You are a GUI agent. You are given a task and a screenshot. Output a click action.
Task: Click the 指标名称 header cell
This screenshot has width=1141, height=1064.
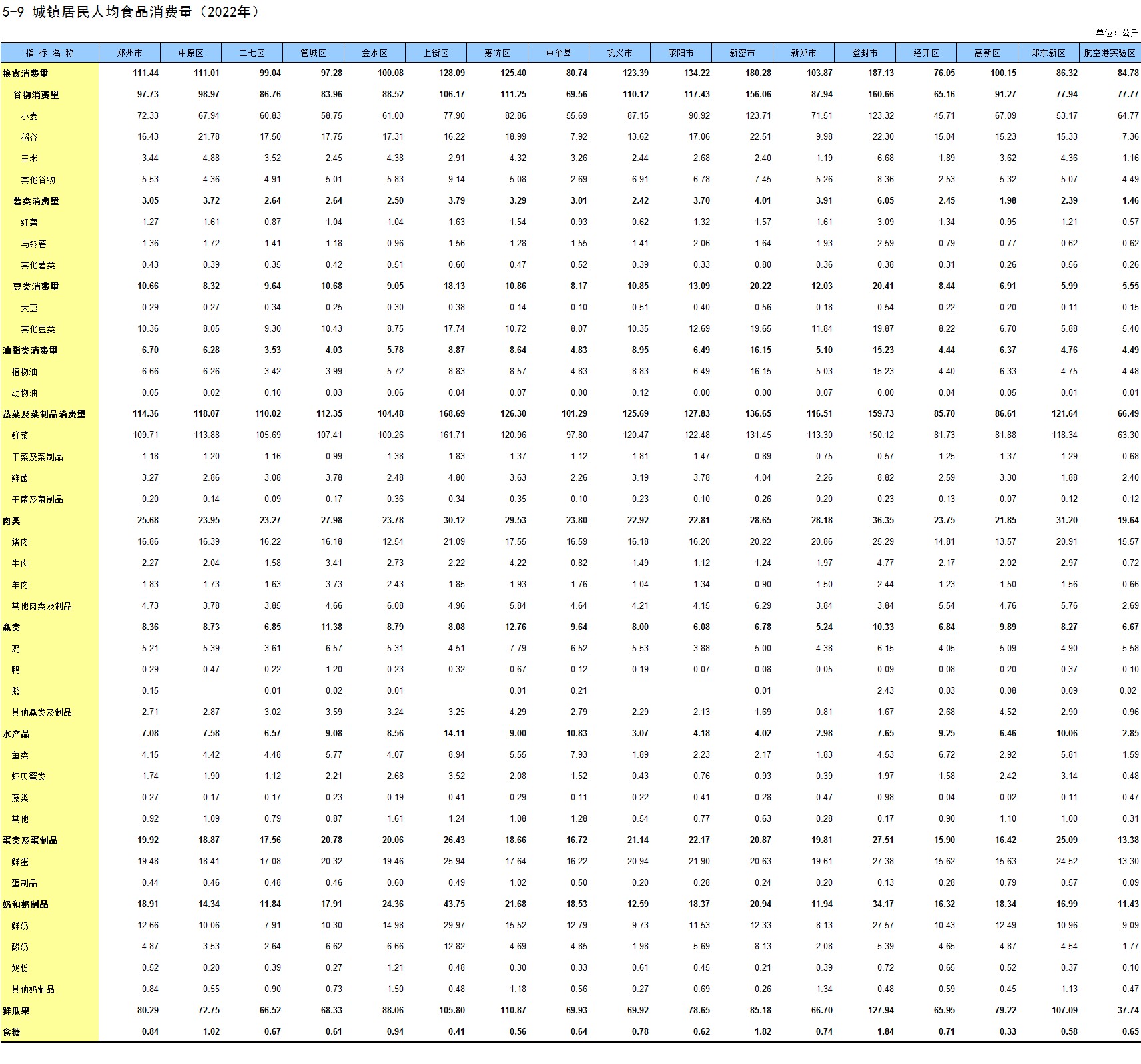50,53
